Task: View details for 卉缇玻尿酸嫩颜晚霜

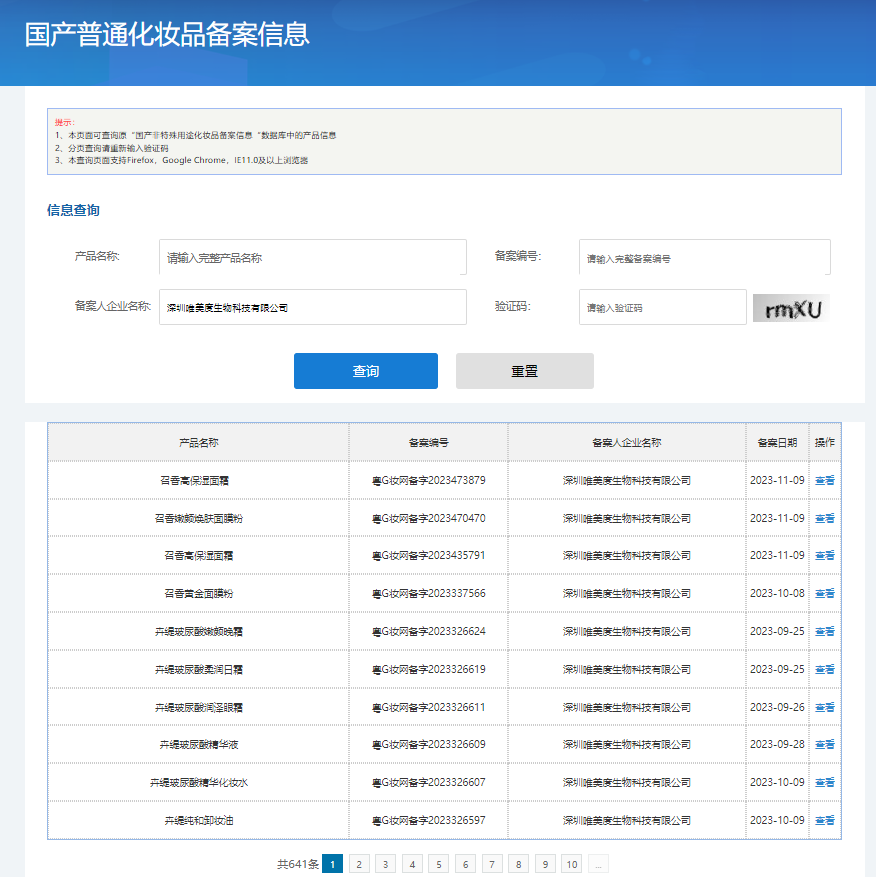Action: pos(824,631)
